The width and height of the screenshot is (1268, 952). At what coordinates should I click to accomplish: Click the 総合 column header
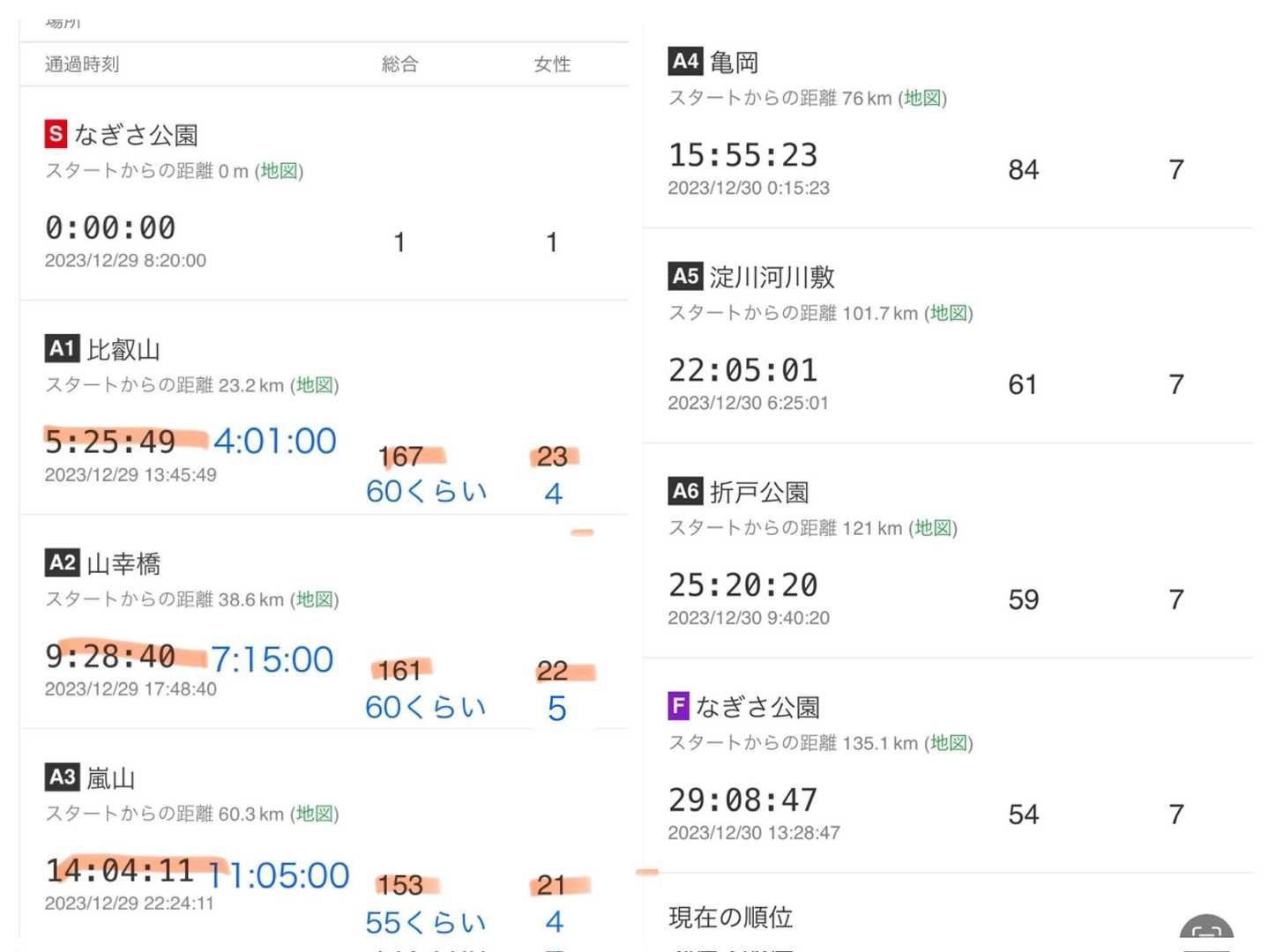pyautogui.click(x=399, y=64)
